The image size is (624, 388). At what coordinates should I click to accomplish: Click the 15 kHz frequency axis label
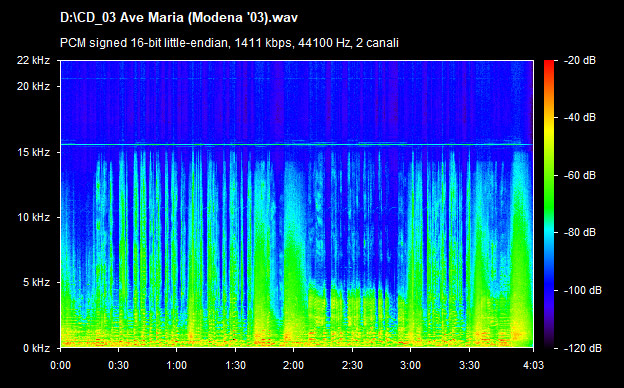tap(33, 152)
